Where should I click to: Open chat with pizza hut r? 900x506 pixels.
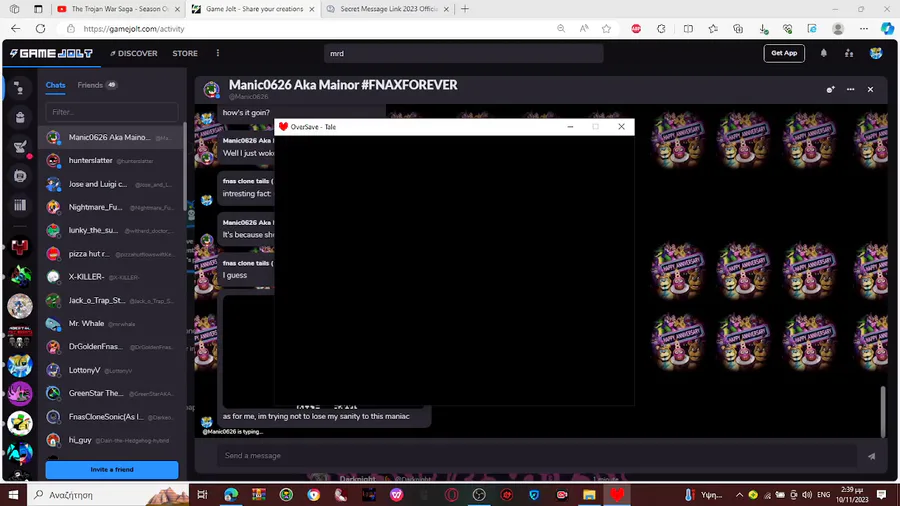point(111,254)
